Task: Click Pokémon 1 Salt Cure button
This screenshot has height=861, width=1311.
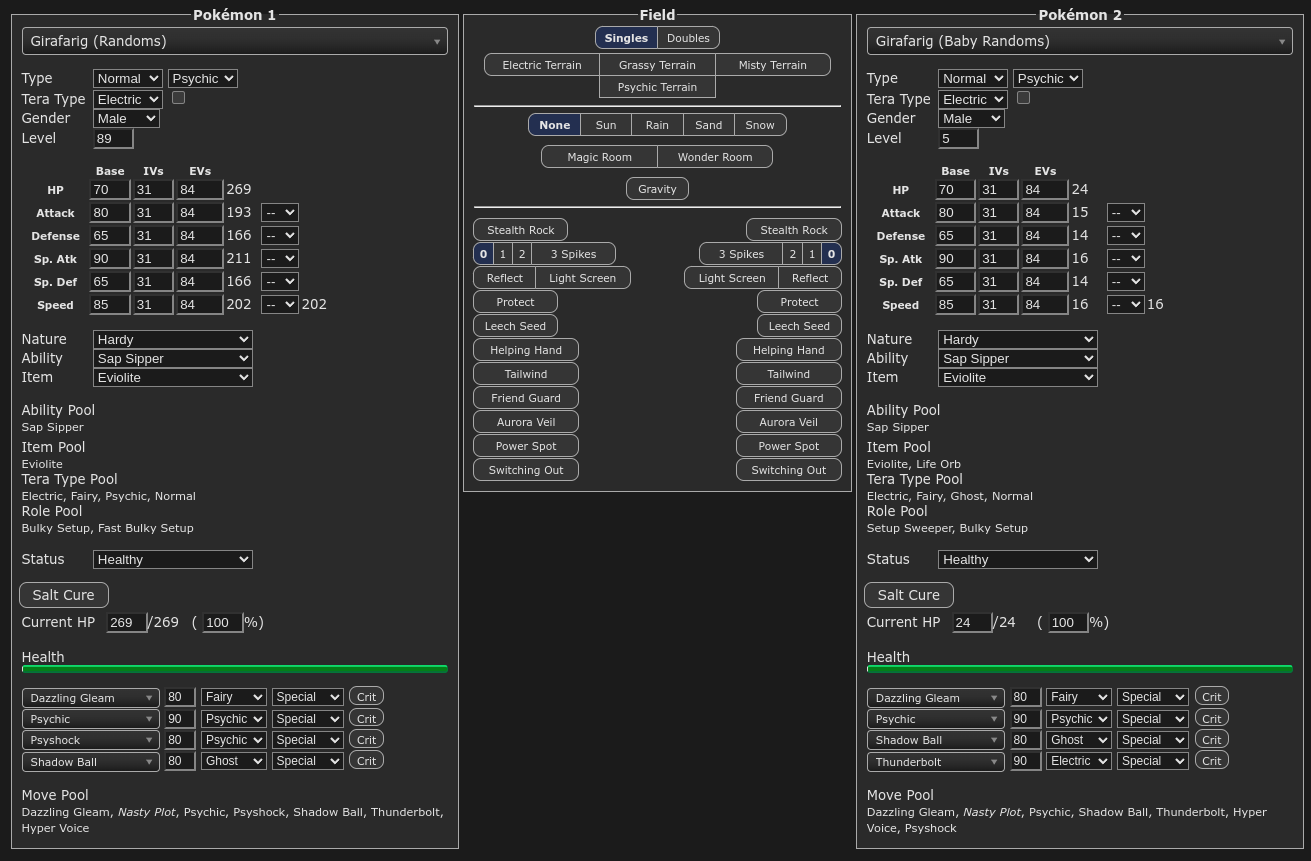Action: point(64,595)
